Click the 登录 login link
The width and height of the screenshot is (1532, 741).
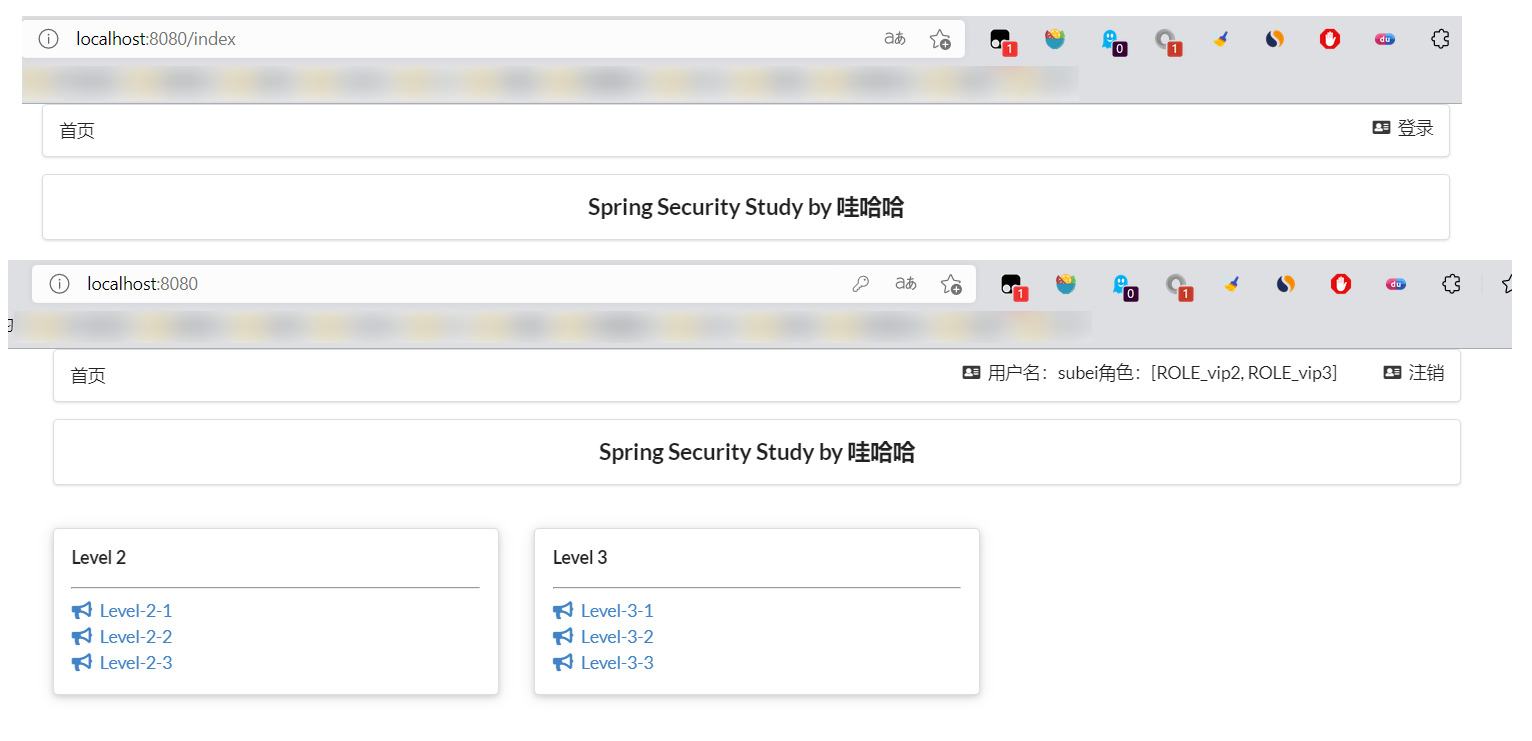click(x=1414, y=128)
